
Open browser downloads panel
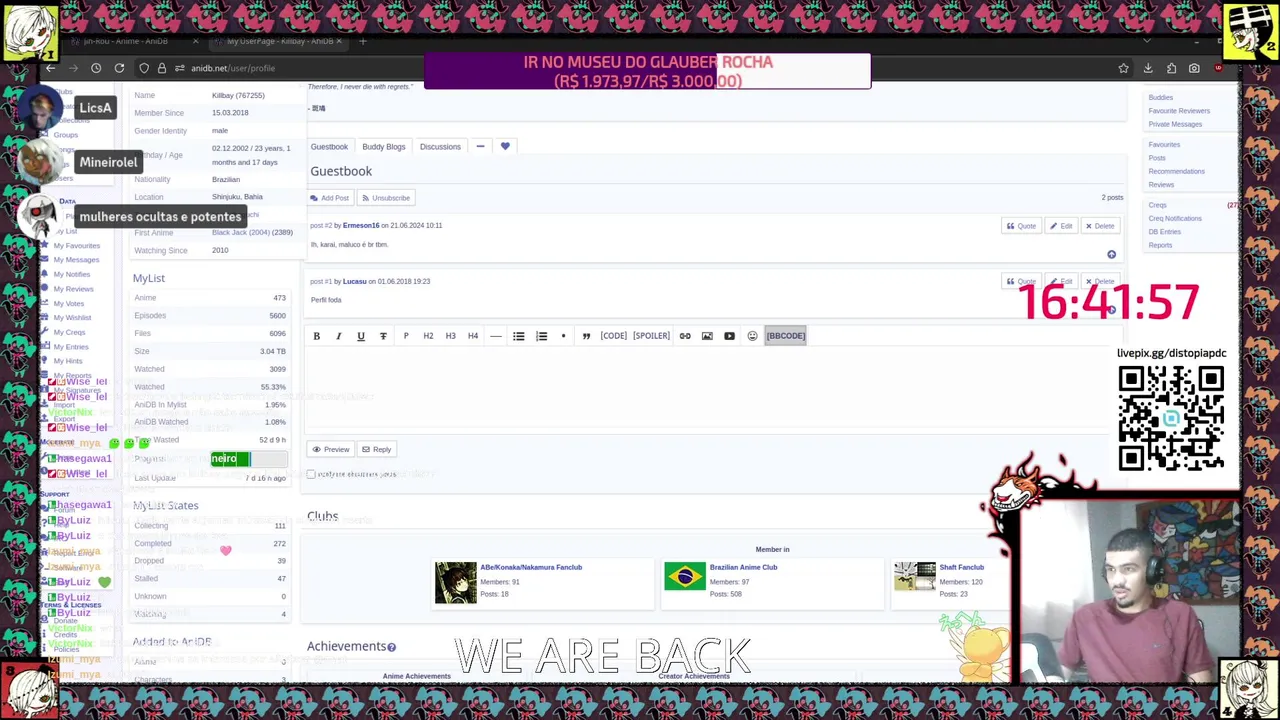(1147, 68)
